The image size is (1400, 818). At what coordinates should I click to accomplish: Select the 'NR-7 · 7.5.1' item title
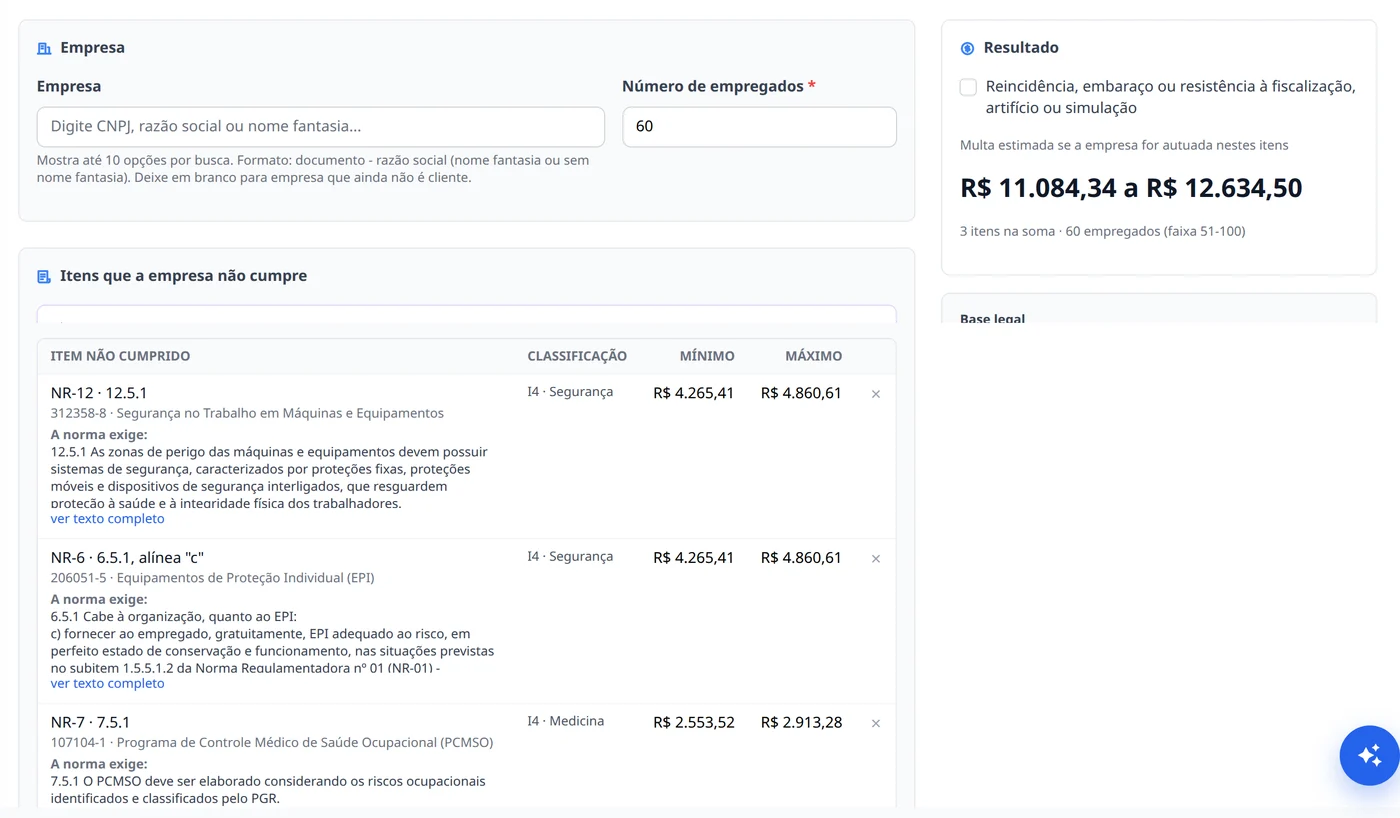90,722
